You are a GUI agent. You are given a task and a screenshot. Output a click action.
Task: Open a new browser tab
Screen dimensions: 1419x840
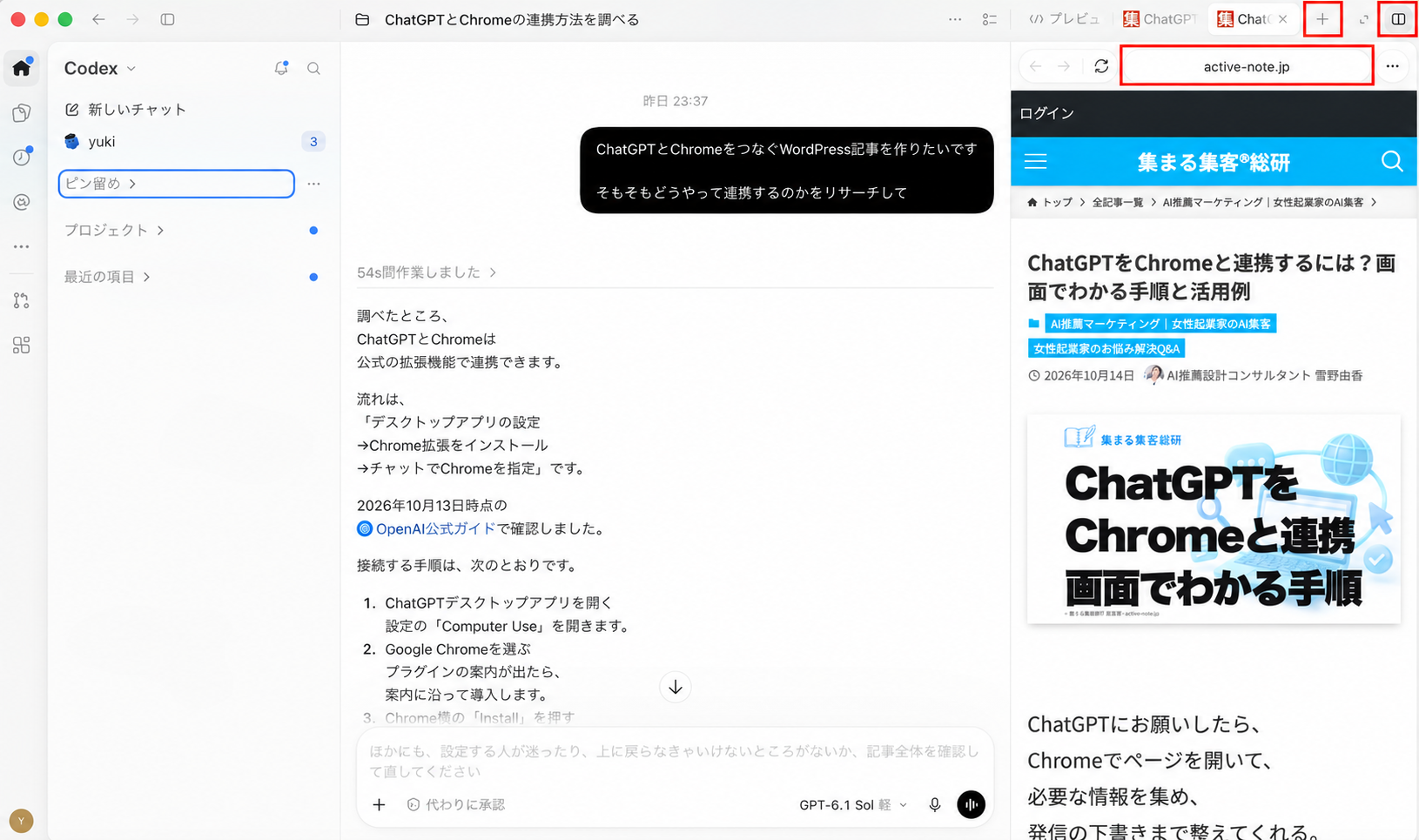1322,19
